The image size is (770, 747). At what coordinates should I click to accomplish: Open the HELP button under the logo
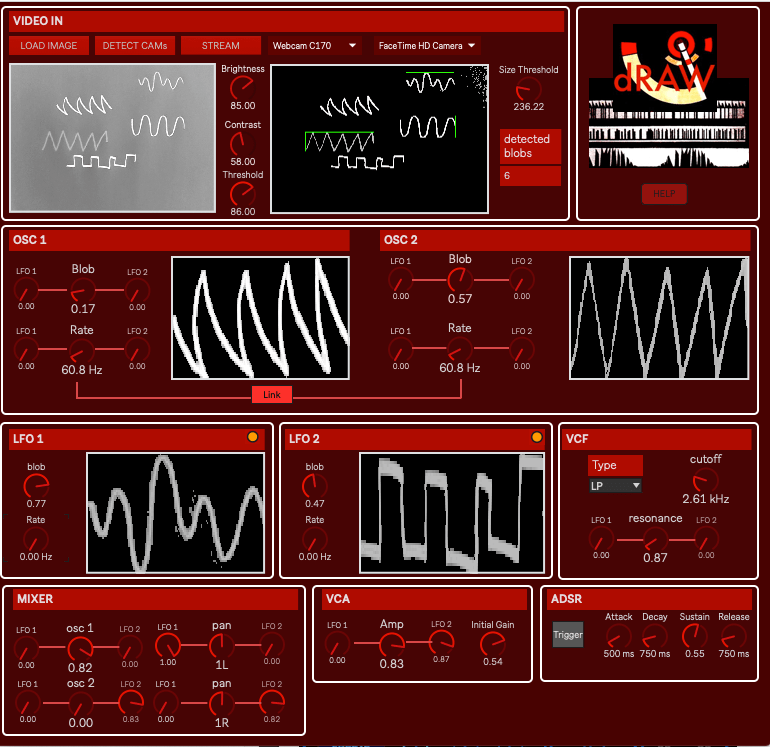664,194
